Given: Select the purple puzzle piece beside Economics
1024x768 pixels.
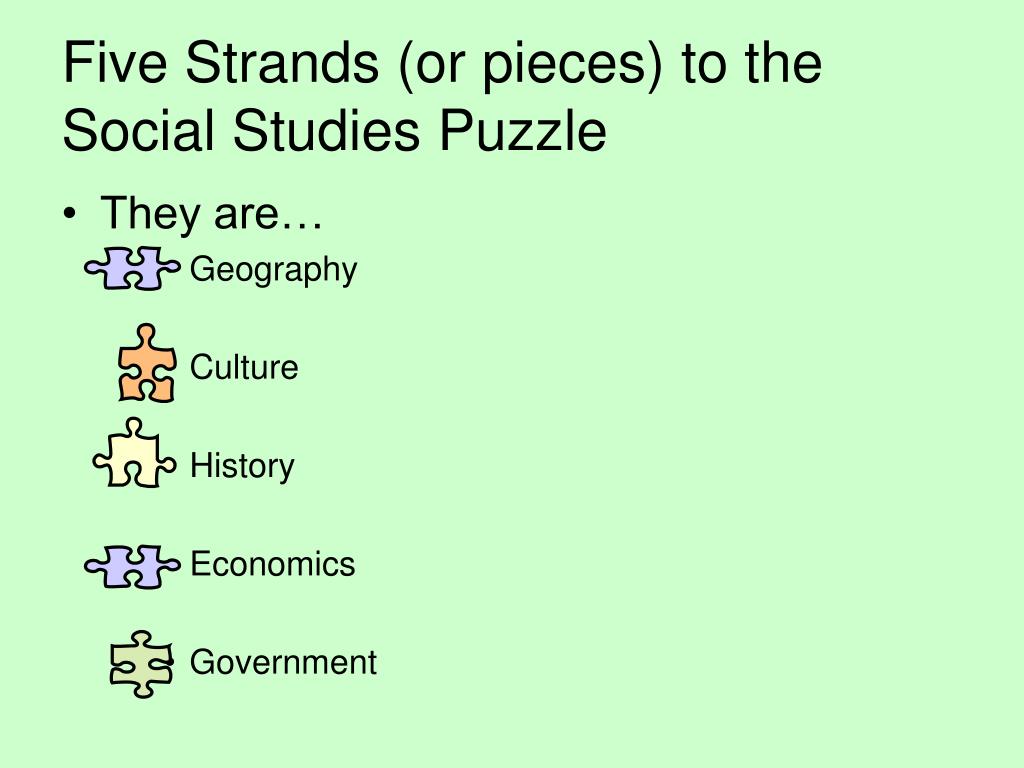Looking at the screenshot, I should (x=133, y=566).
